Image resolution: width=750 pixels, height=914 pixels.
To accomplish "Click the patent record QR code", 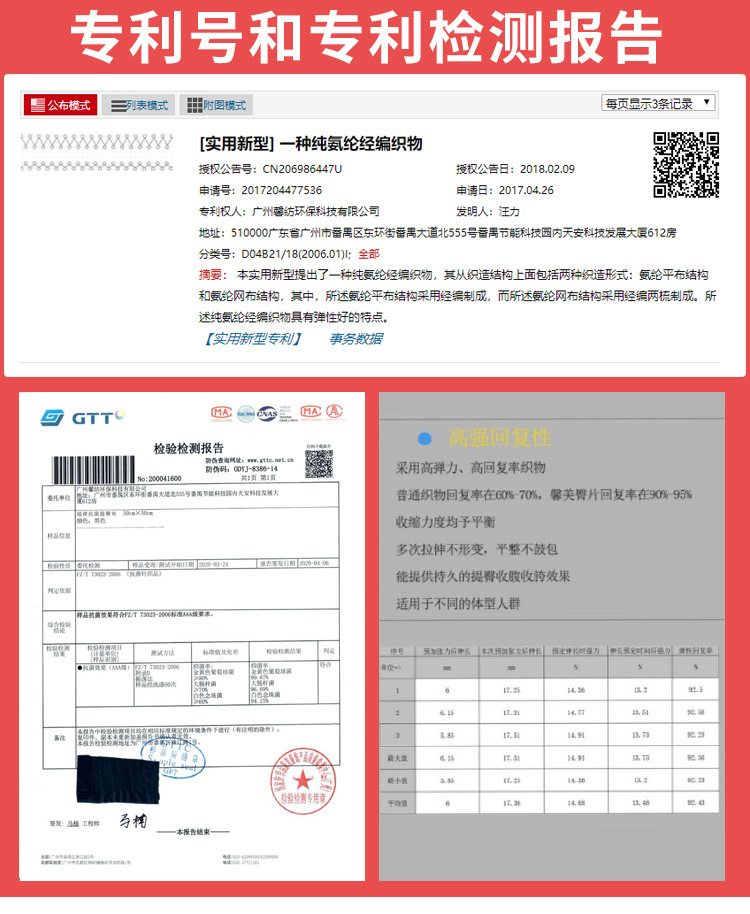I will pos(685,164).
